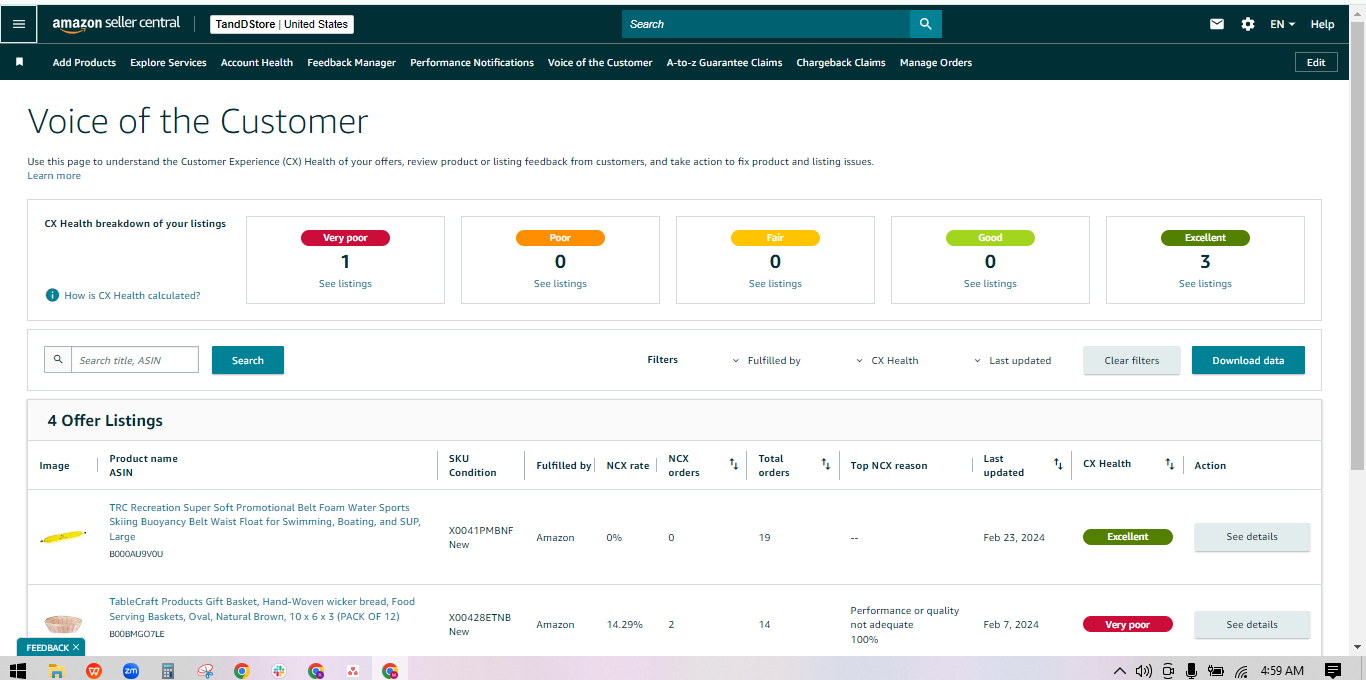Open Slack from the taskbar
Viewport: 1366px width, 680px height.
point(279,670)
